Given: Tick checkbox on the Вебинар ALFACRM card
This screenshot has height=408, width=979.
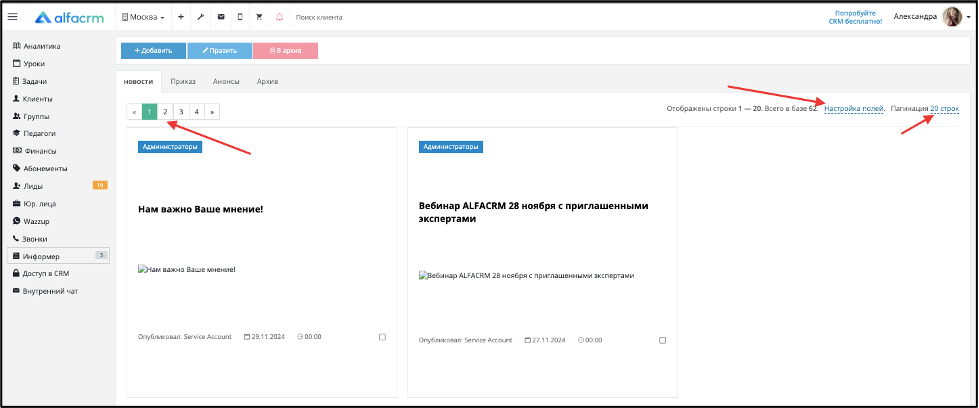Looking at the screenshot, I should (662, 341).
